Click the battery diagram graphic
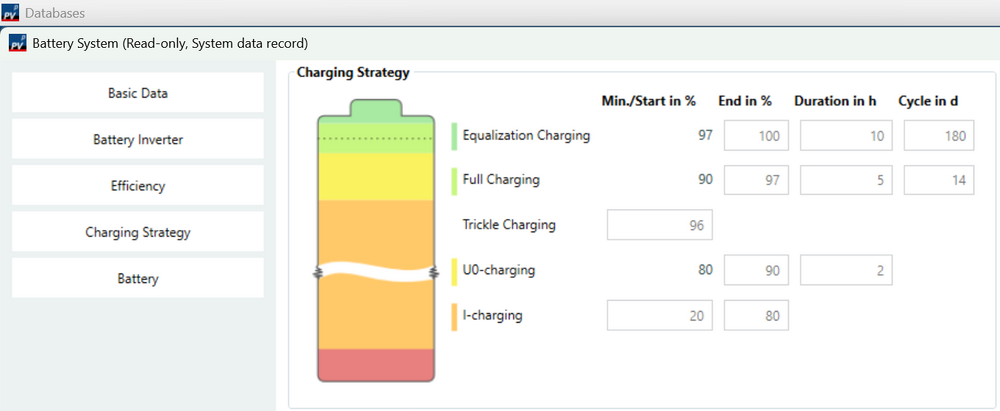Viewport: 1000px width, 411px height. click(x=376, y=240)
